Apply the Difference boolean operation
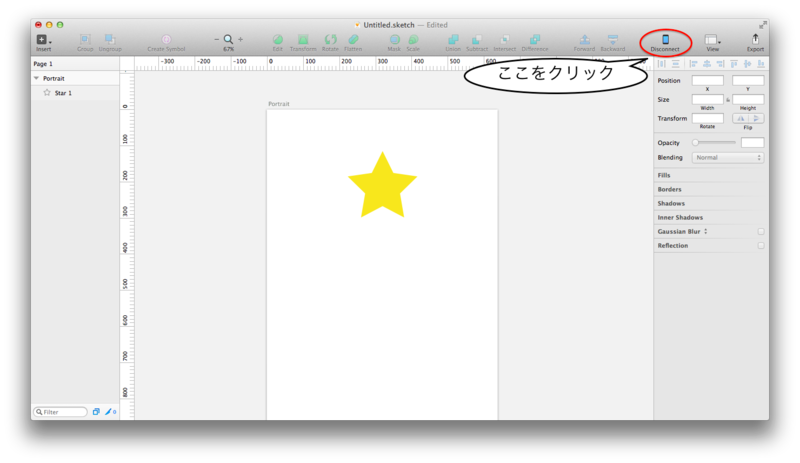800x463 pixels. click(x=535, y=39)
